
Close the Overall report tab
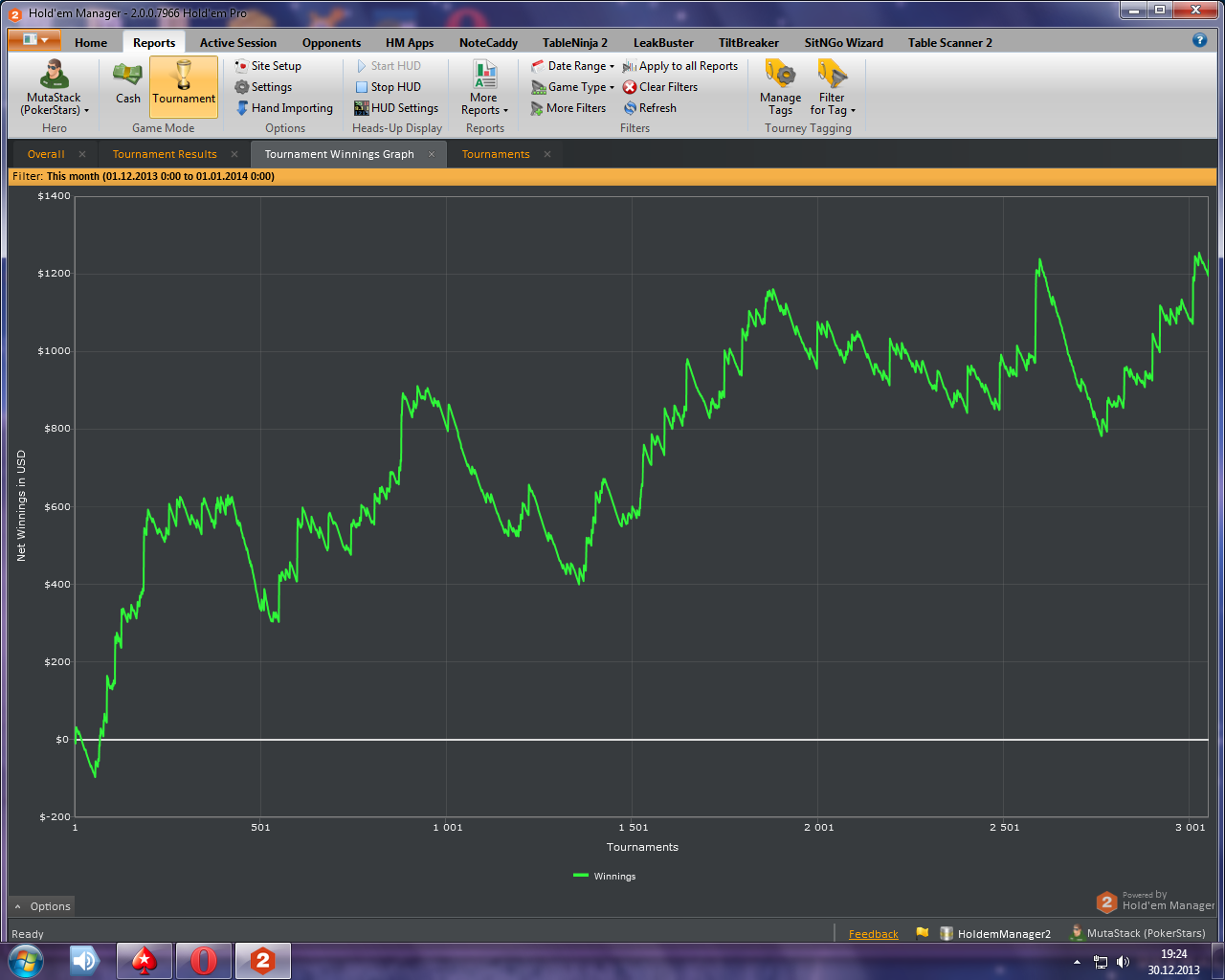pos(82,154)
